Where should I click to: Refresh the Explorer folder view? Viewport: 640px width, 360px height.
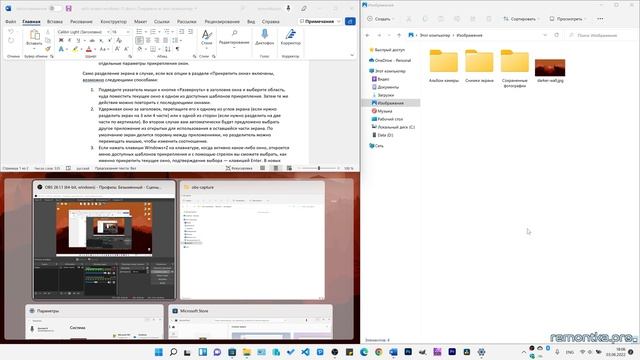pyautogui.click(x=556, y=36)
